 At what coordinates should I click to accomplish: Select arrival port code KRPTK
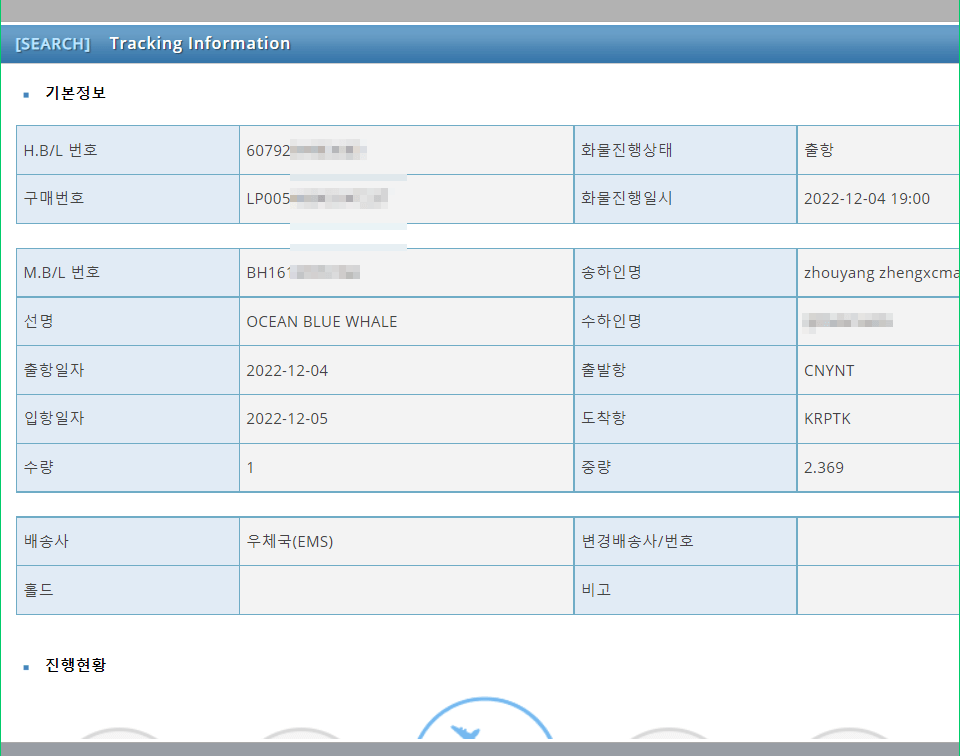point(827,419)
